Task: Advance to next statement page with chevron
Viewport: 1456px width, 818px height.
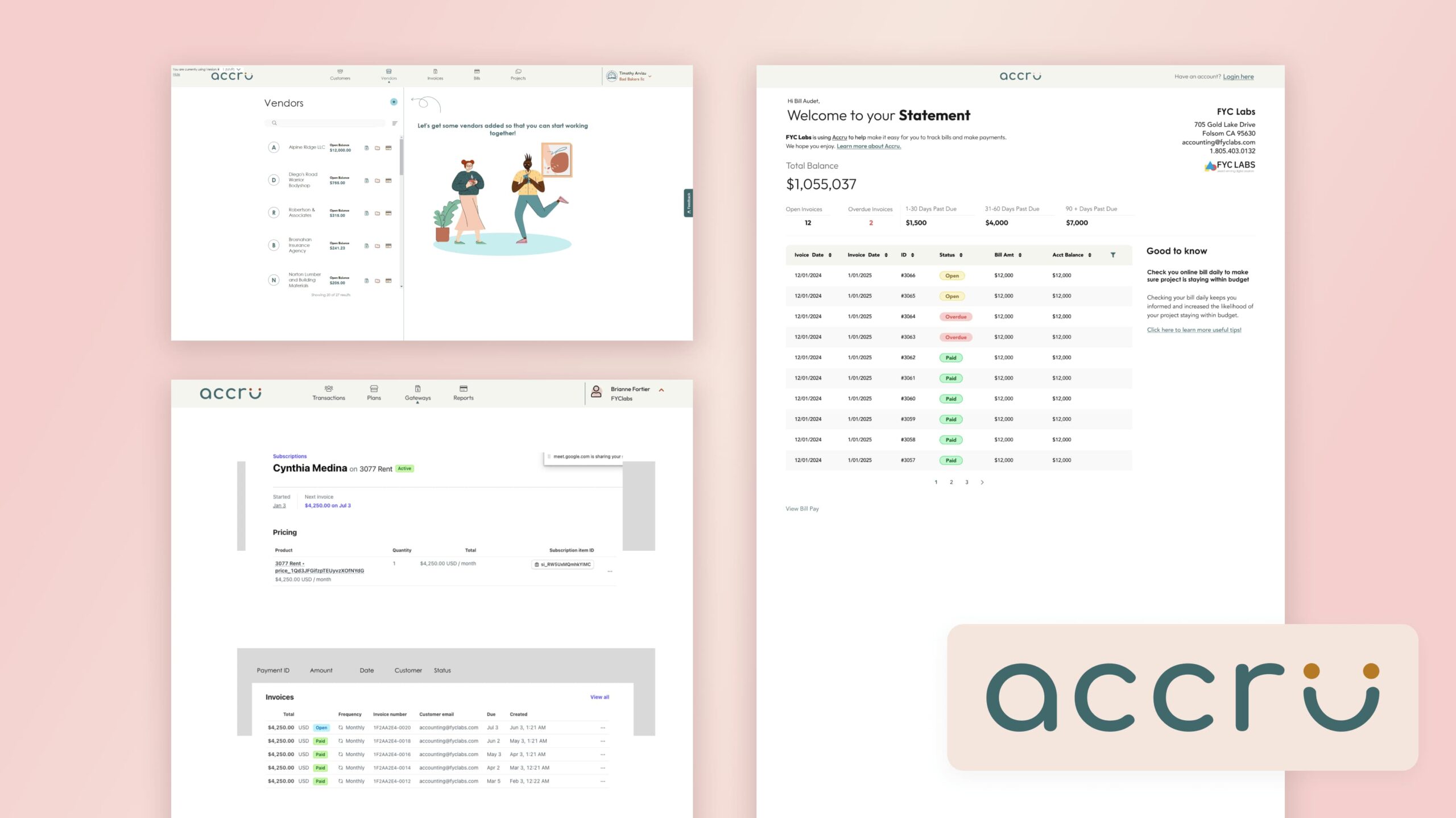Action: click(982, 482)
